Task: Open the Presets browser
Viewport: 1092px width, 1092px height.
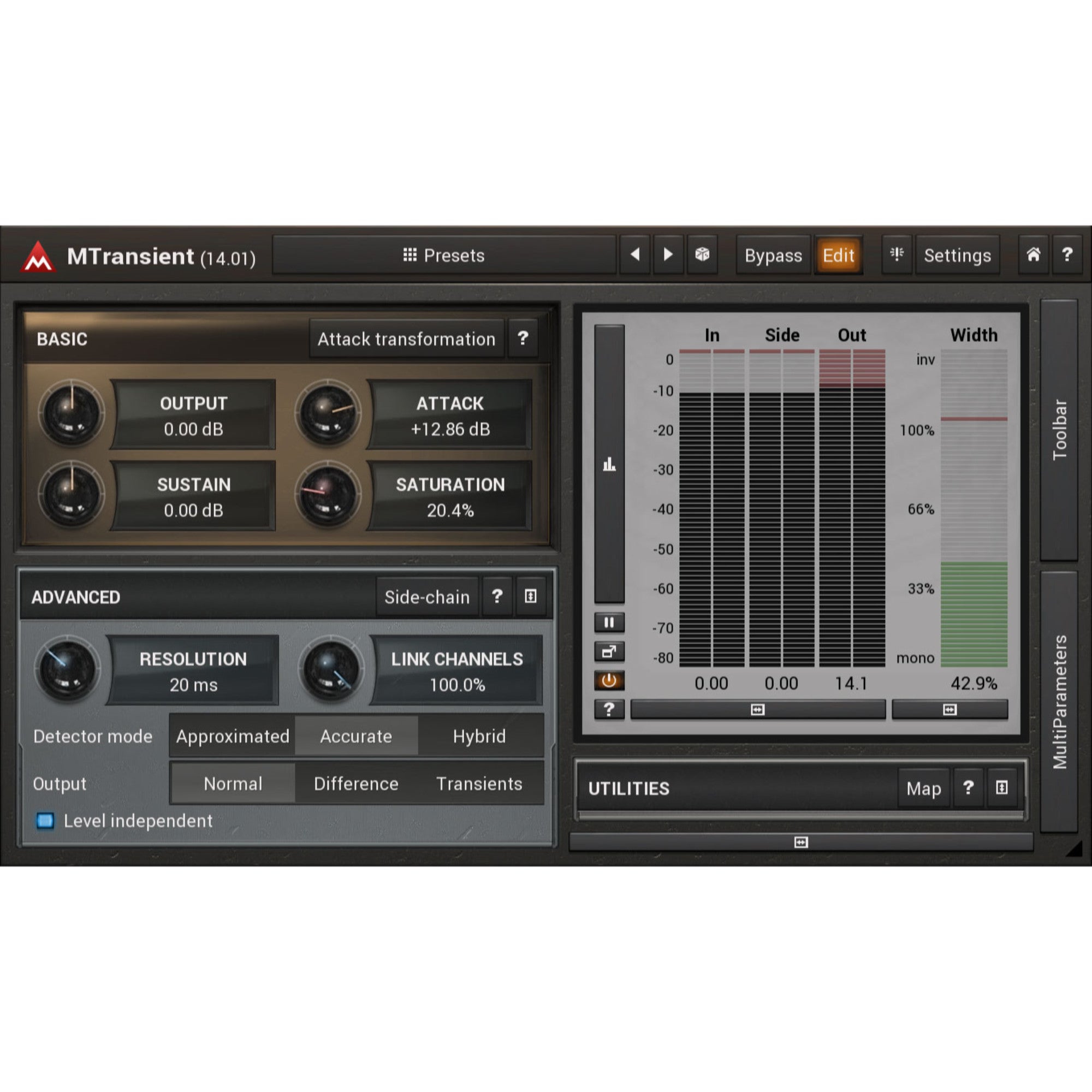Action: [x=444, y=255]
